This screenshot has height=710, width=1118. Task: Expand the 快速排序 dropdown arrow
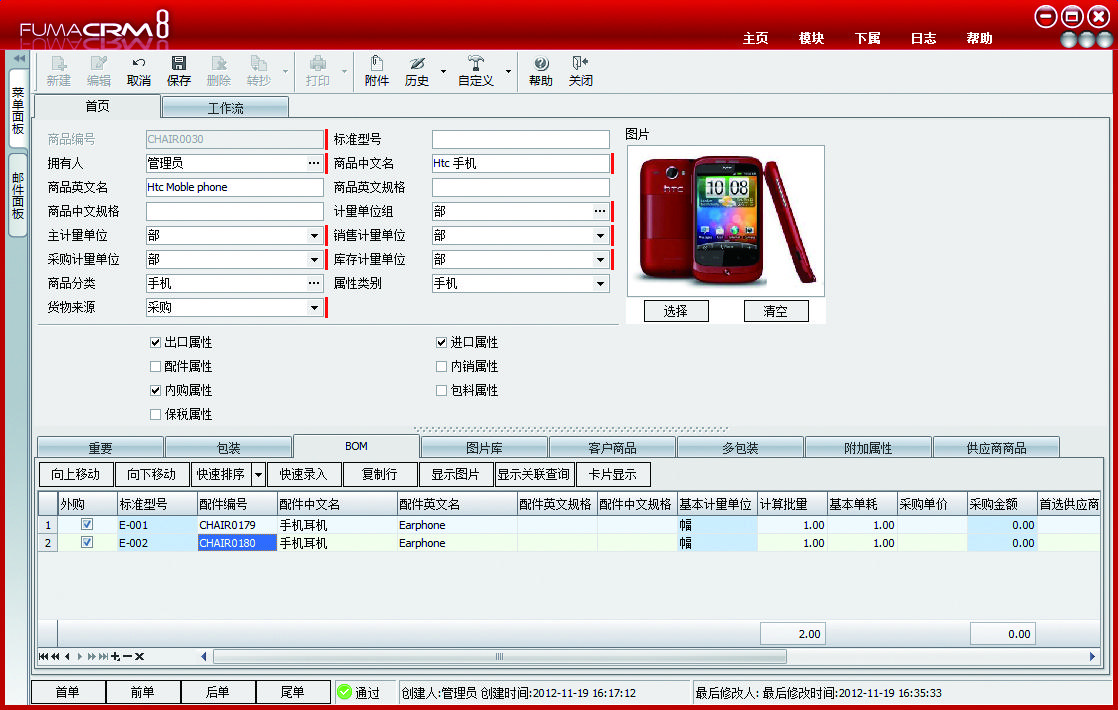click(x=258, y=474)
